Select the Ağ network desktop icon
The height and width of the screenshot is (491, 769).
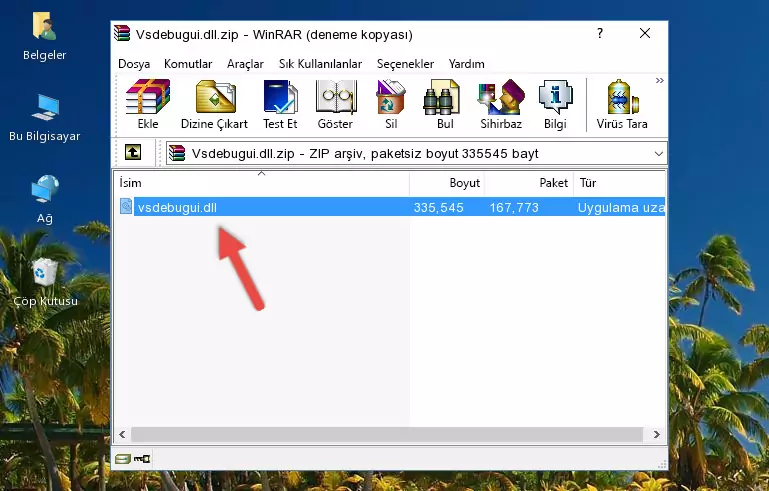[45, 199]
